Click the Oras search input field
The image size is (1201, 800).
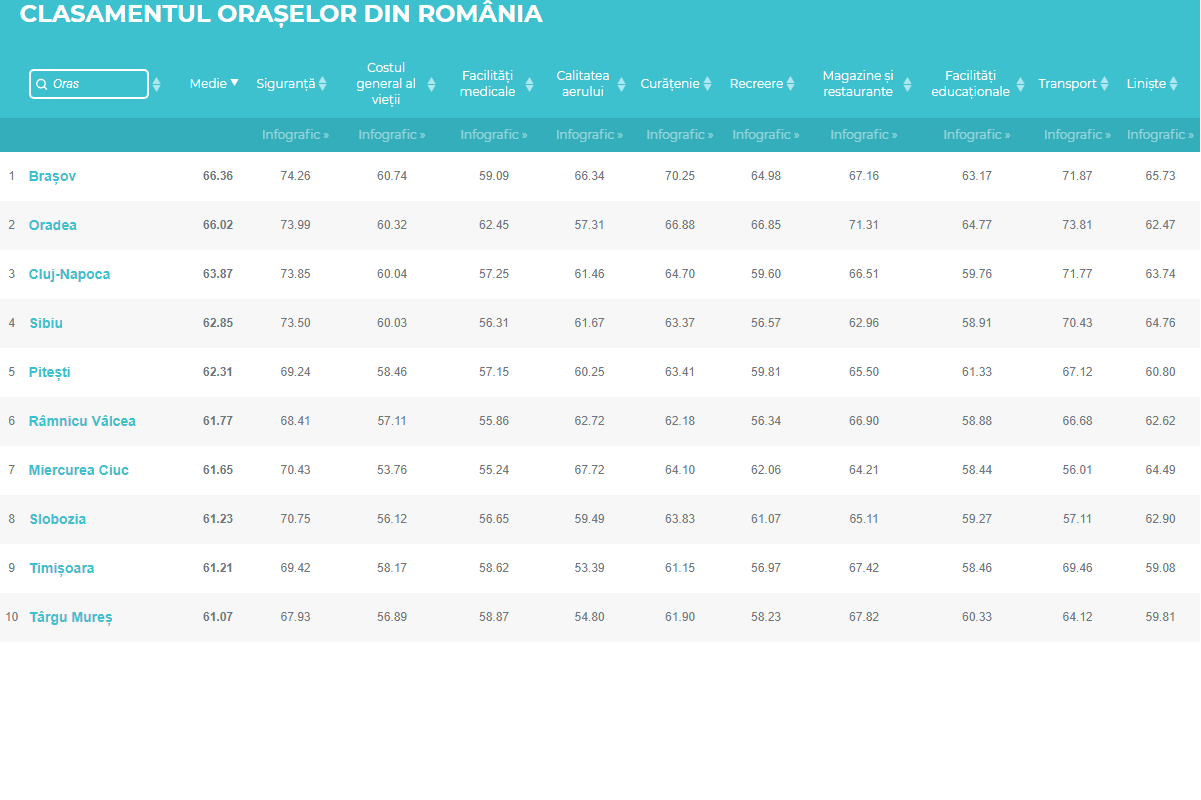[89, 84]
